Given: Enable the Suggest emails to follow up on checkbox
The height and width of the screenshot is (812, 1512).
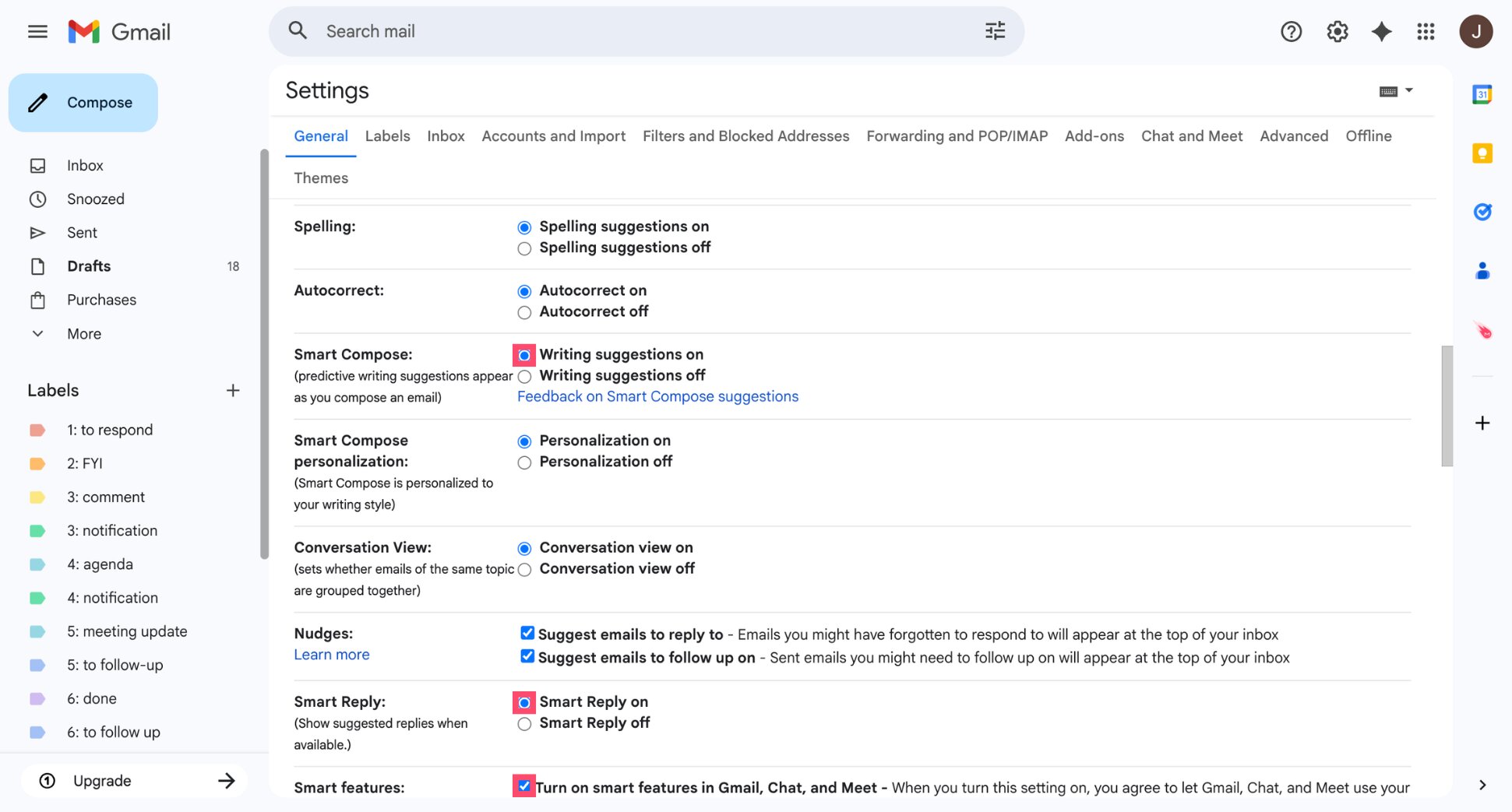Looking at the screenshot, I should 527,656.
